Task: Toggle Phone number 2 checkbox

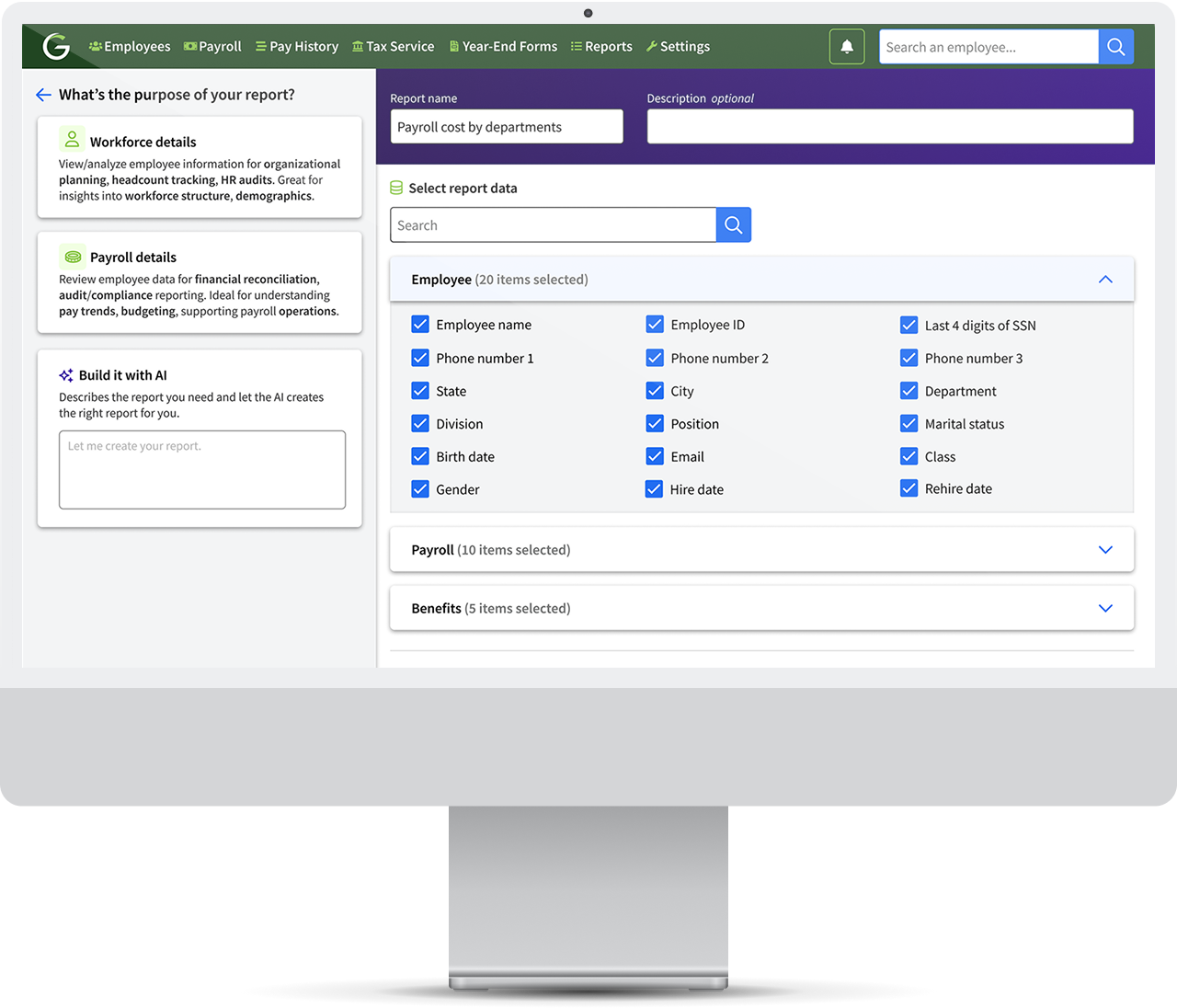Action: [x=655, y=358]
